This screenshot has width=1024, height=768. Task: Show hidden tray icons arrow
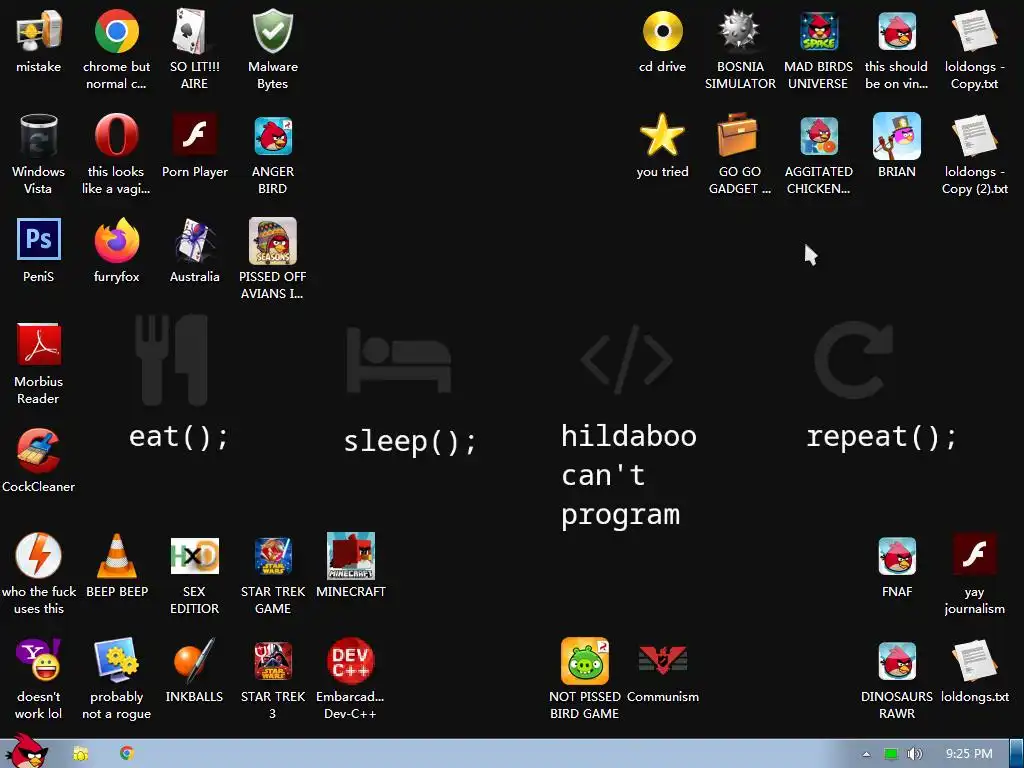(866, 754)
